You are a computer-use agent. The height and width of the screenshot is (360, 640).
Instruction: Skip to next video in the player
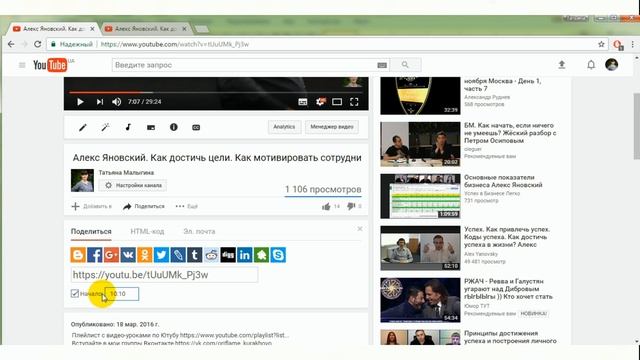100,102
